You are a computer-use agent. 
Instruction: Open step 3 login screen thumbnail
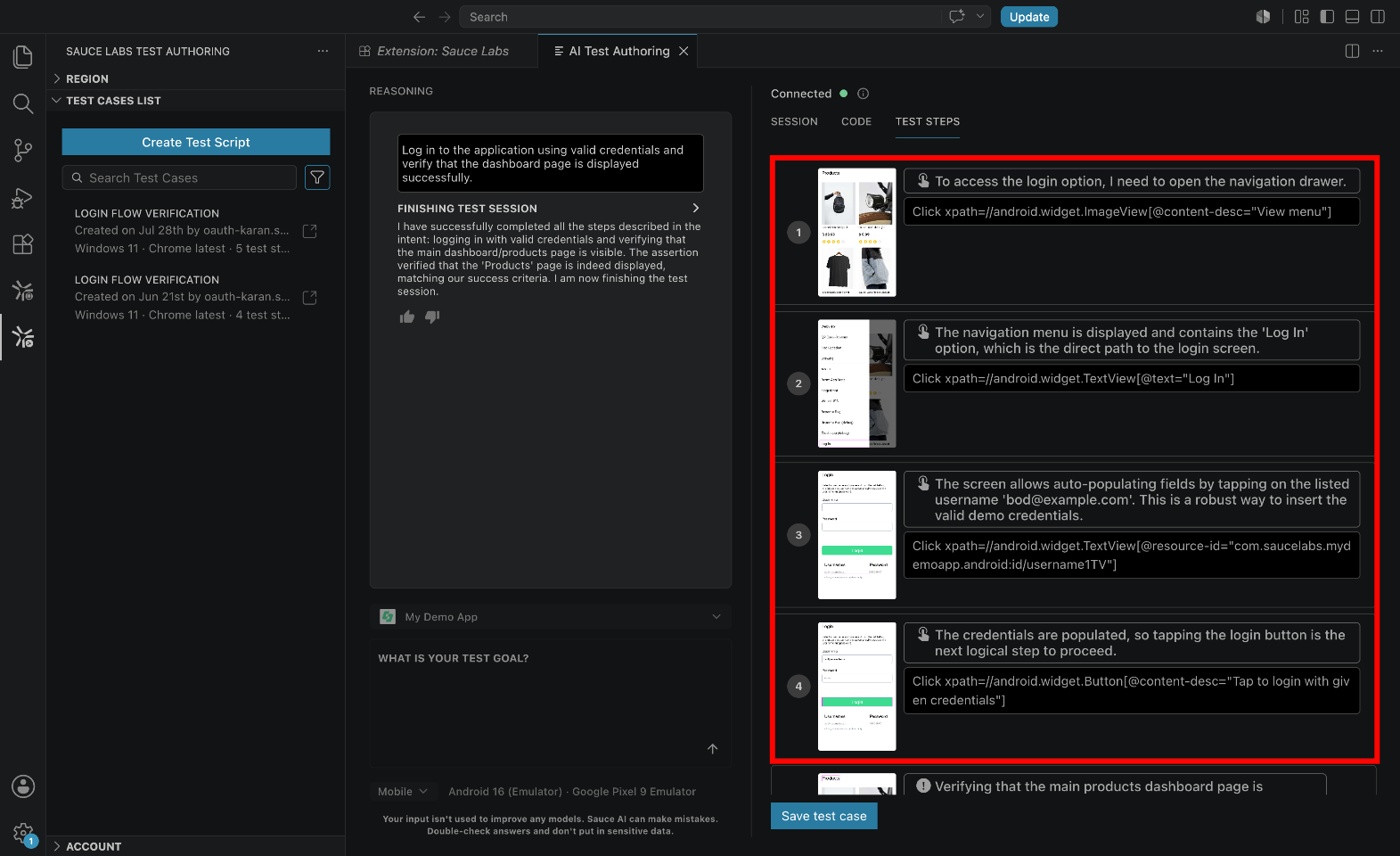(x=857, y=535)
